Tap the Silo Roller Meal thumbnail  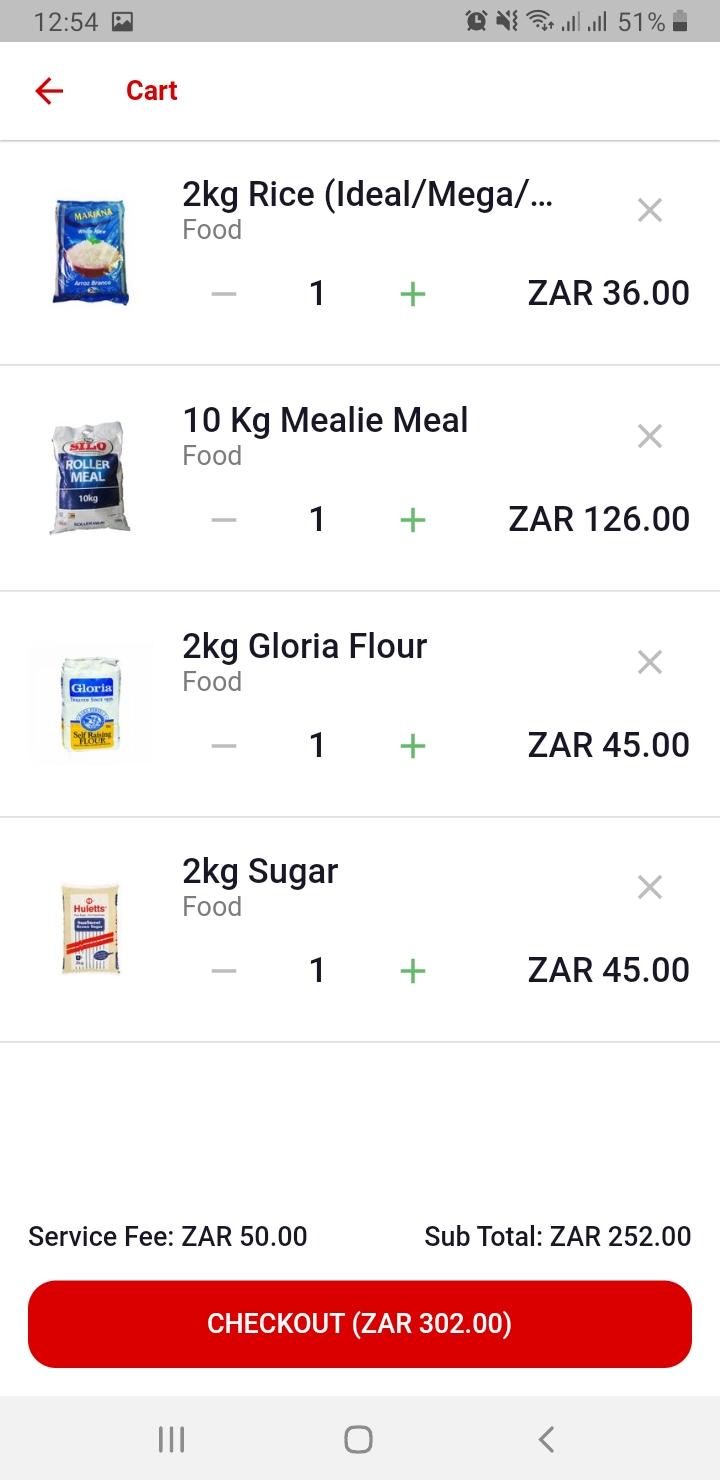(90, 478)
